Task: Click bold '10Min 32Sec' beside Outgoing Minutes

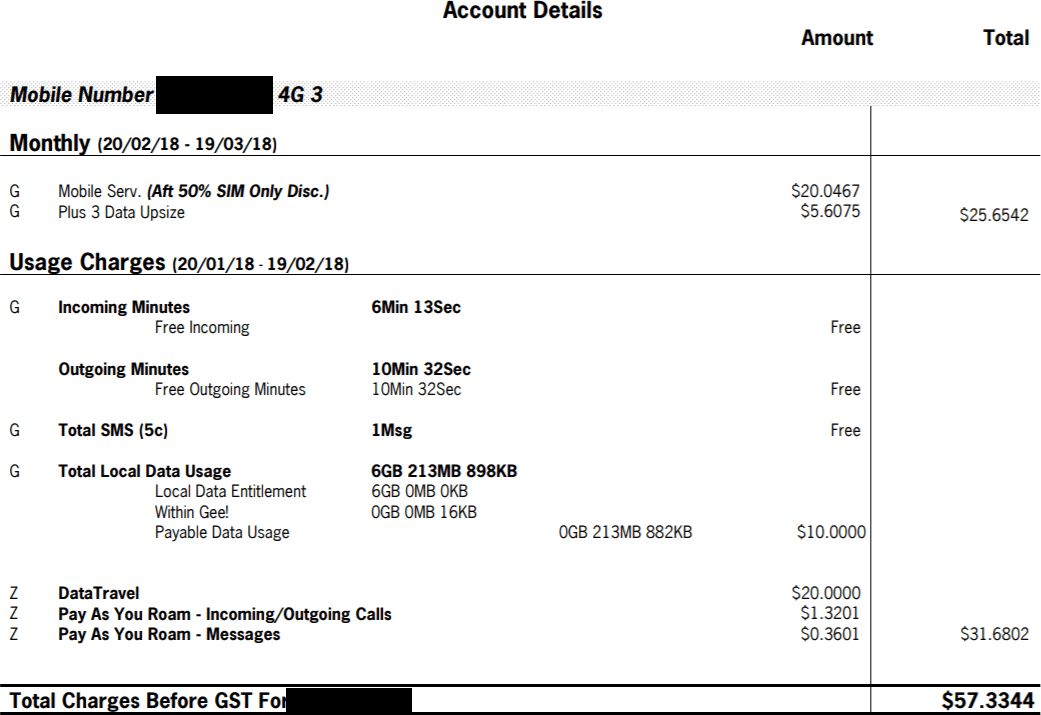Action: (421, 369)
